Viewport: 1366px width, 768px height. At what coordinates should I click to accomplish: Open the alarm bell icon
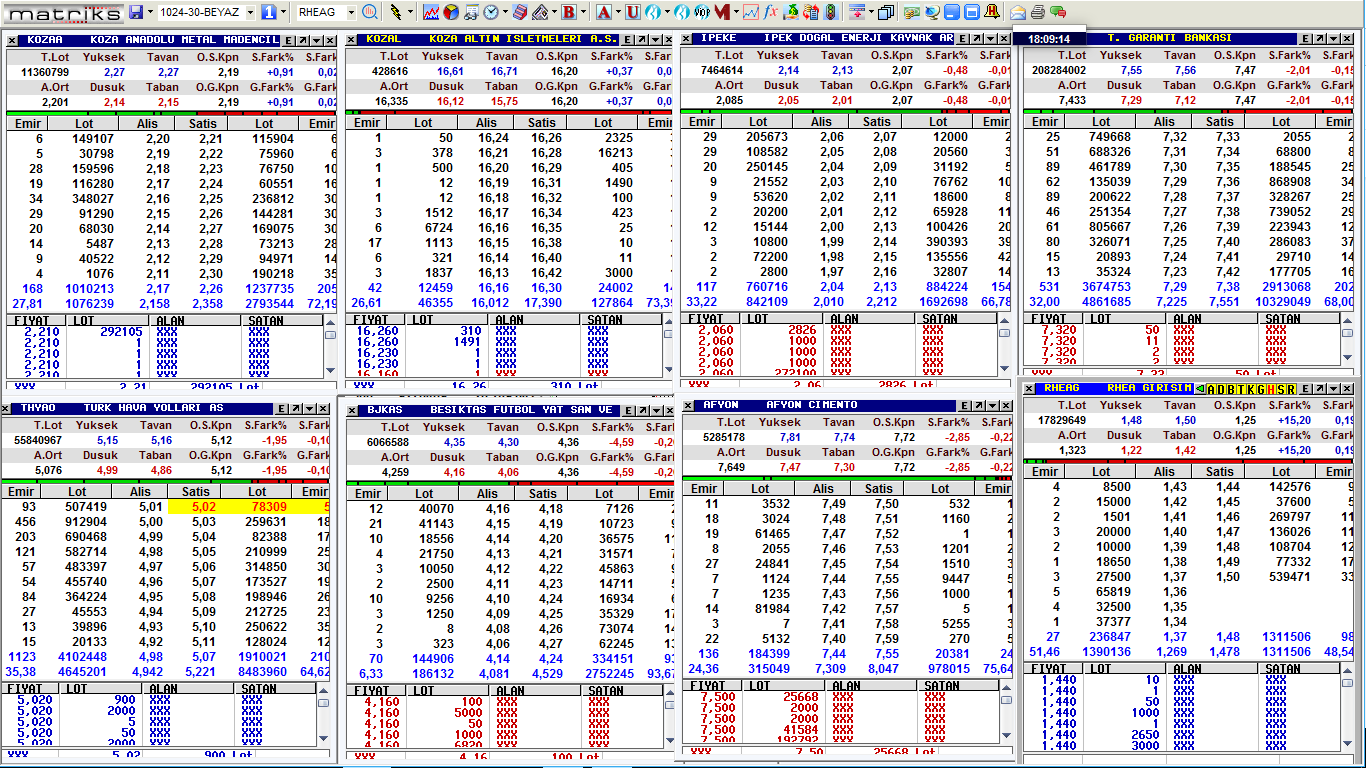[992, 13]
